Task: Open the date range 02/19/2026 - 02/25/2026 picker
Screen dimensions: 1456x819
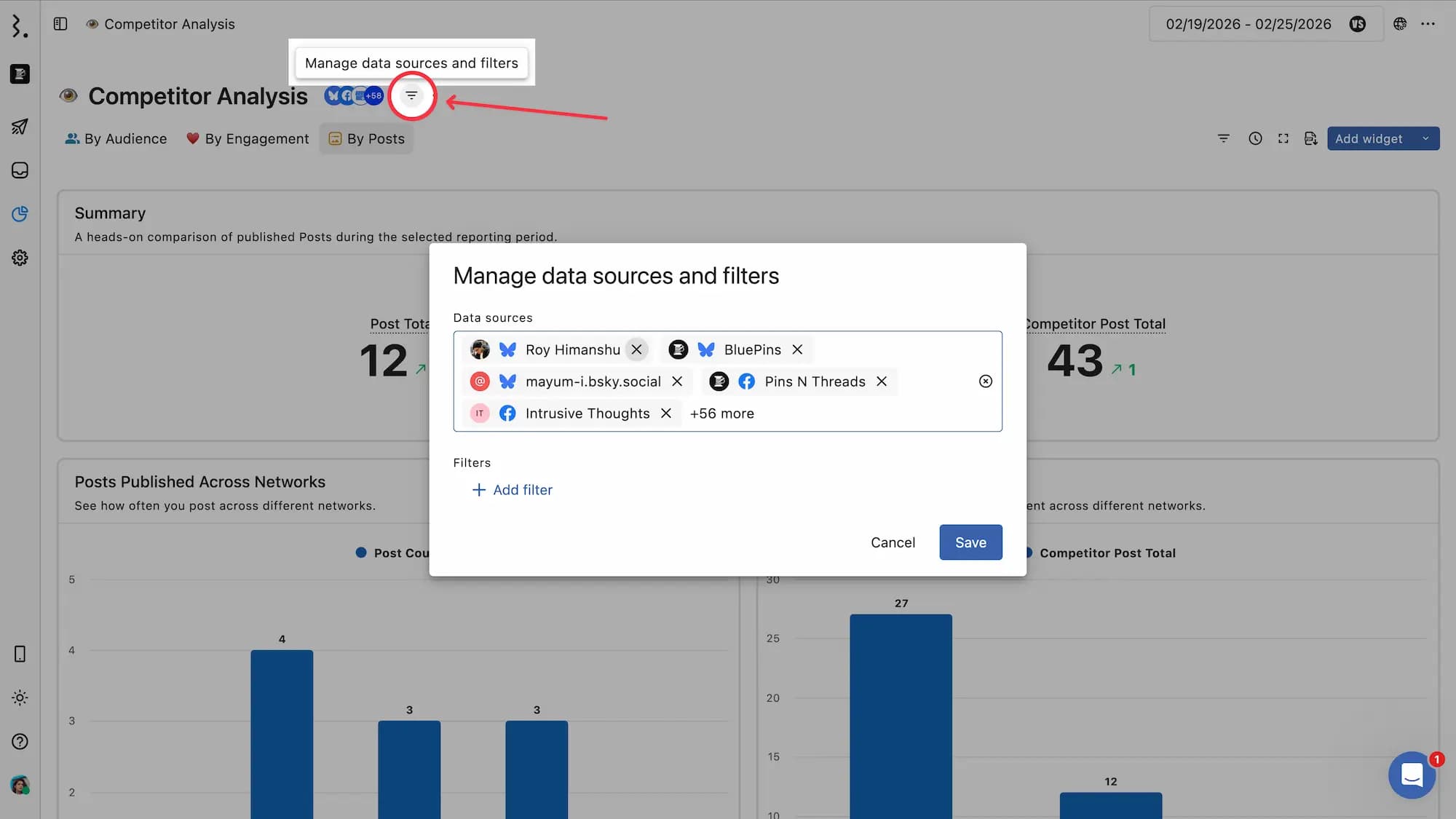Action: (x=1248, y=24)
